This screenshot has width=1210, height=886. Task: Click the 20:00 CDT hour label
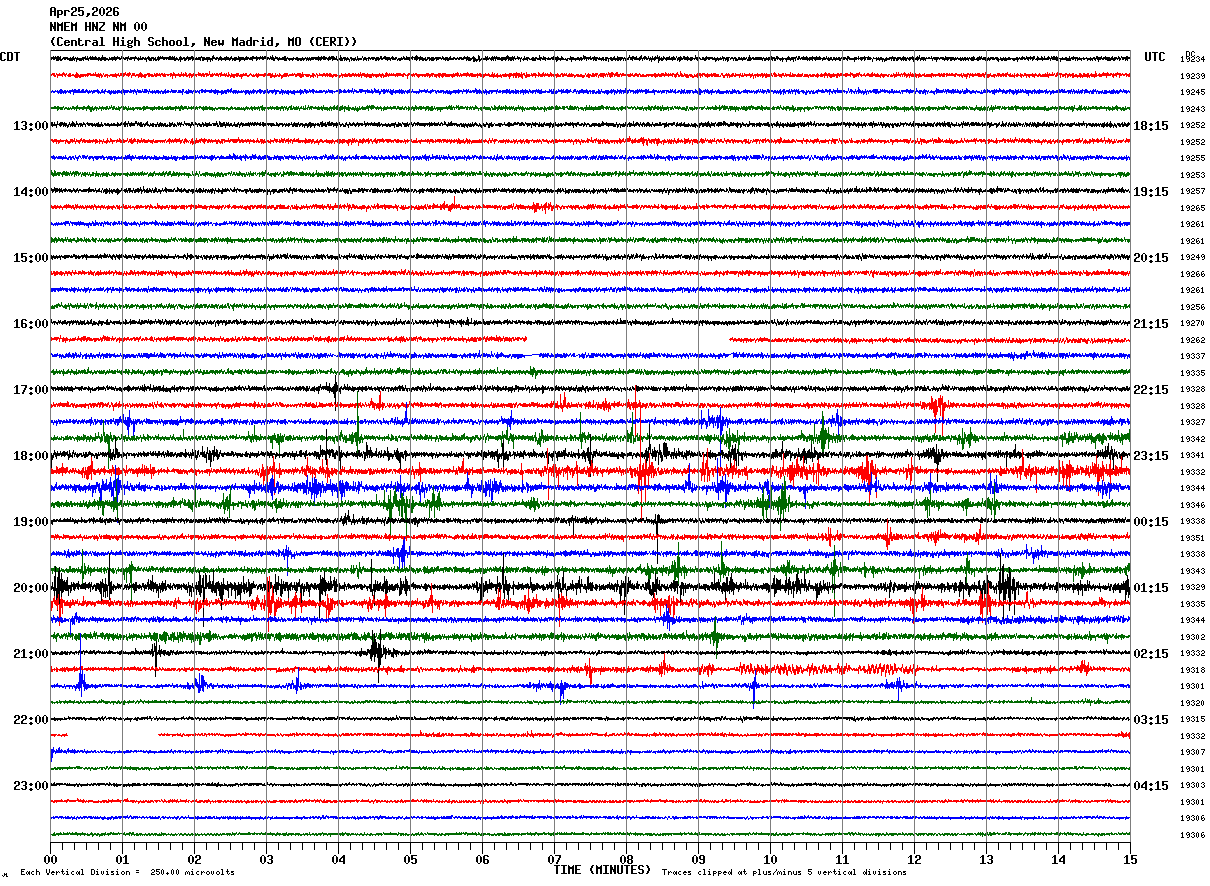click(x=30, y=588)
